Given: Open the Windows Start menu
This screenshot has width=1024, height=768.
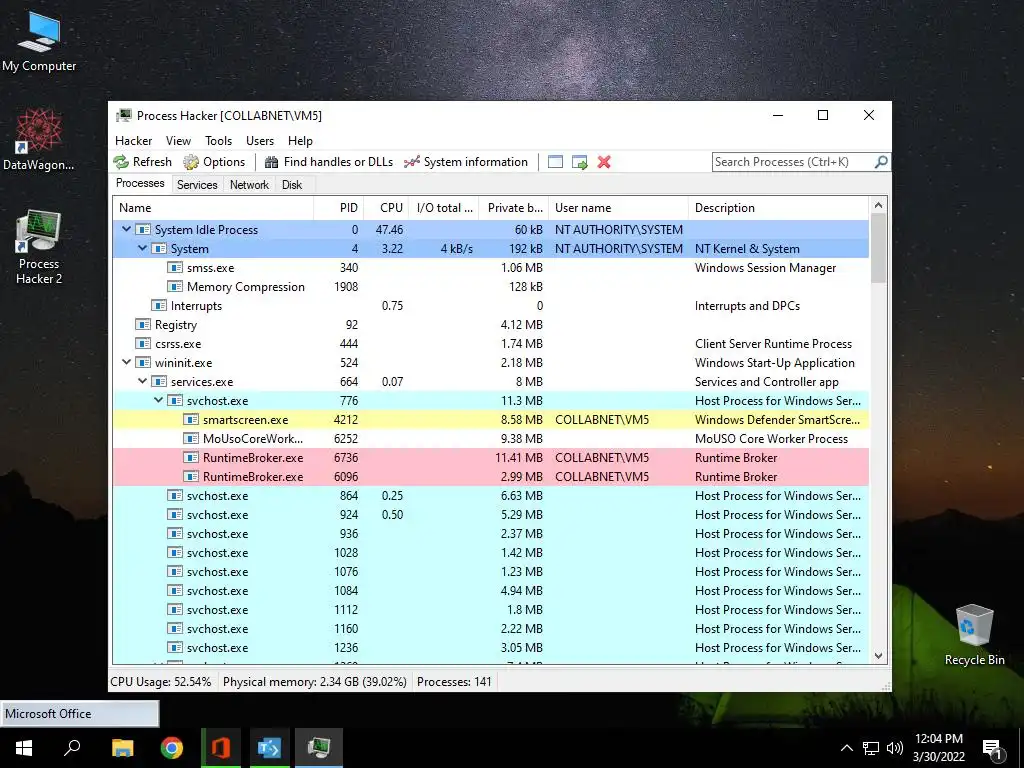Looking at the screenshot, I should pyautogui.click(x=24, y=748).
